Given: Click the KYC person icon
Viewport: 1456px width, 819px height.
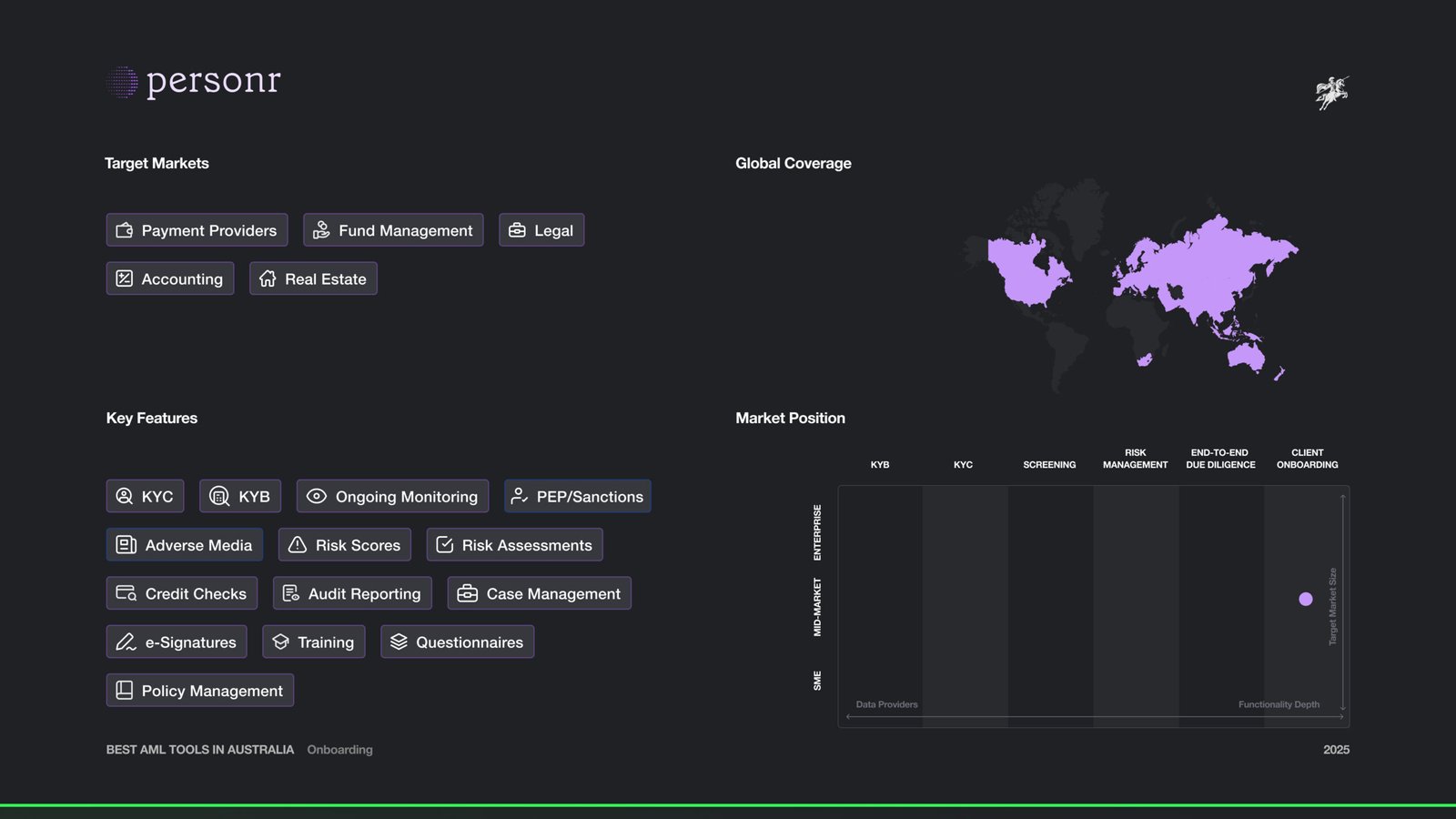Looking at the screenshot, I should pyautogui.click(x=125, y=496).
